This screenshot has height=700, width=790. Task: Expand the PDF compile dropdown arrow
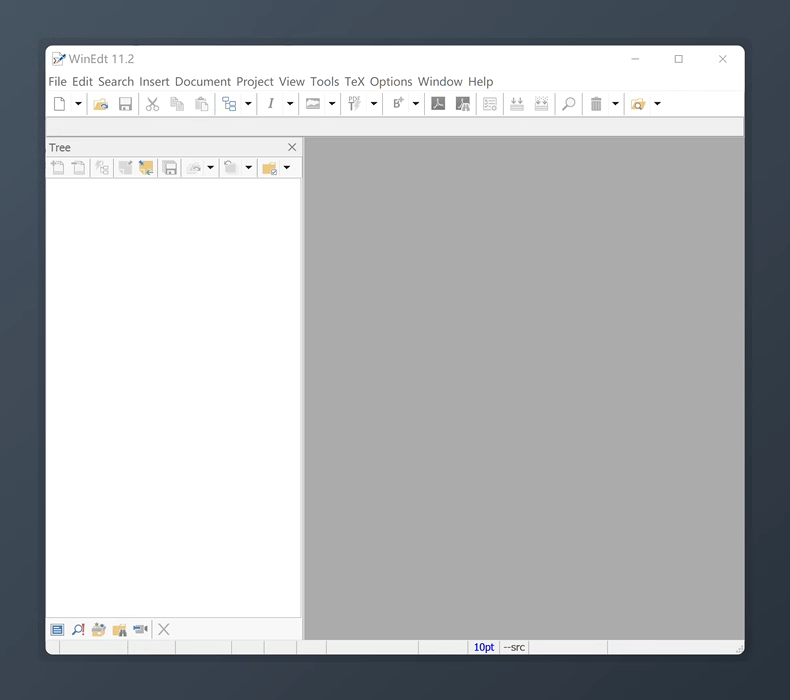click(x=374, y=104)
